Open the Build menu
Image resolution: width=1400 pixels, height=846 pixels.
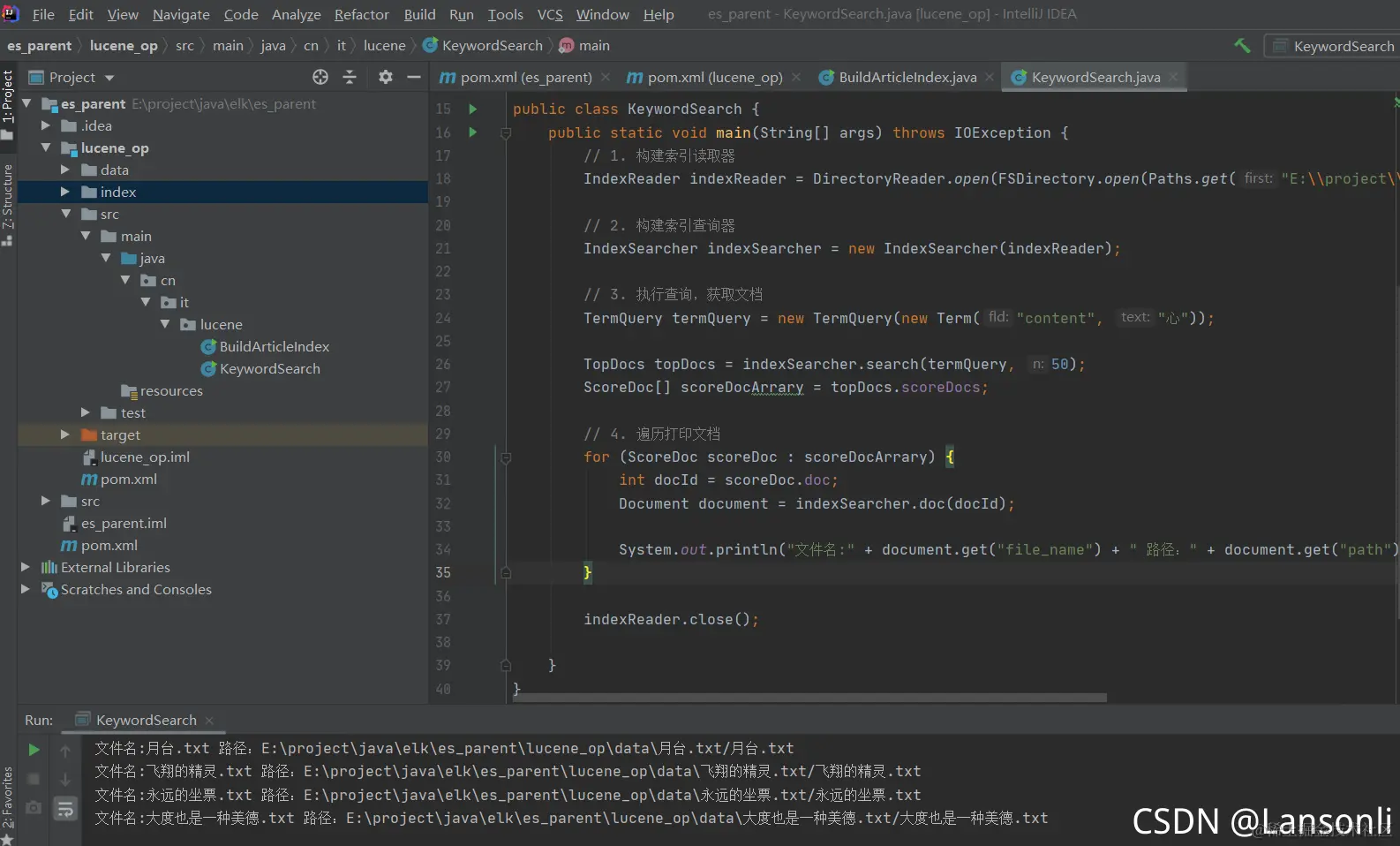click(419, 14)
